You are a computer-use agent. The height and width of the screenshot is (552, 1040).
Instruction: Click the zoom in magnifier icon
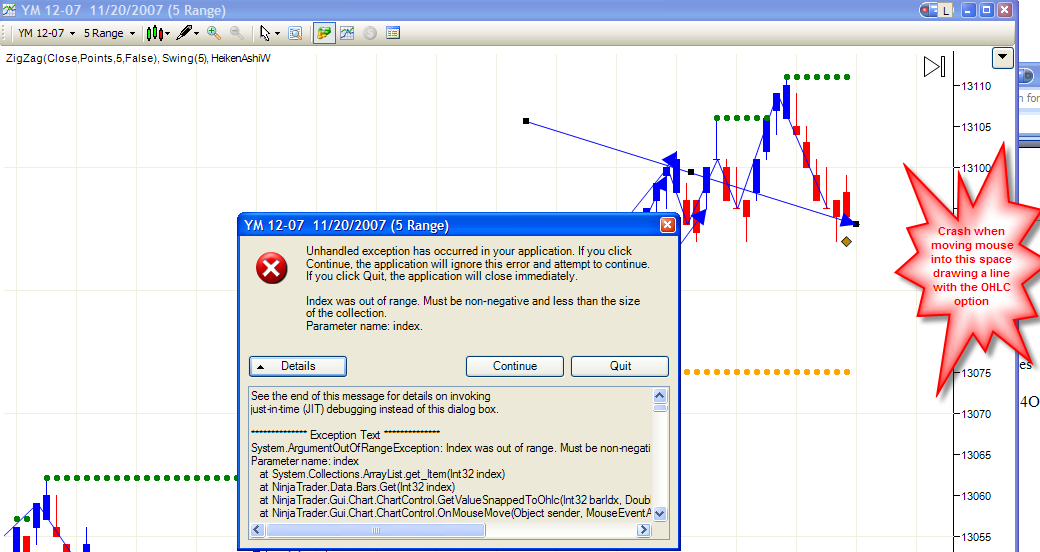pos(214,33)
